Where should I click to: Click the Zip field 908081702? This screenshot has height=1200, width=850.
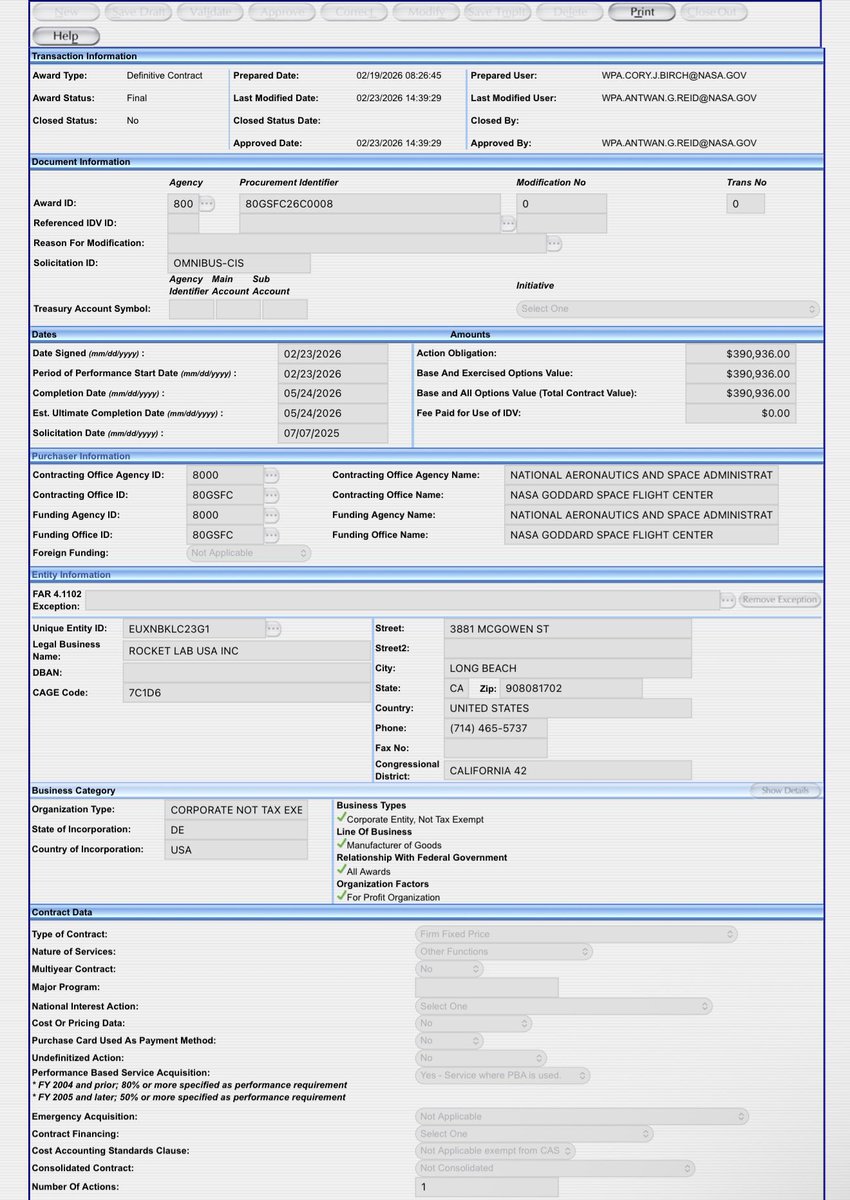coord(571,688)
